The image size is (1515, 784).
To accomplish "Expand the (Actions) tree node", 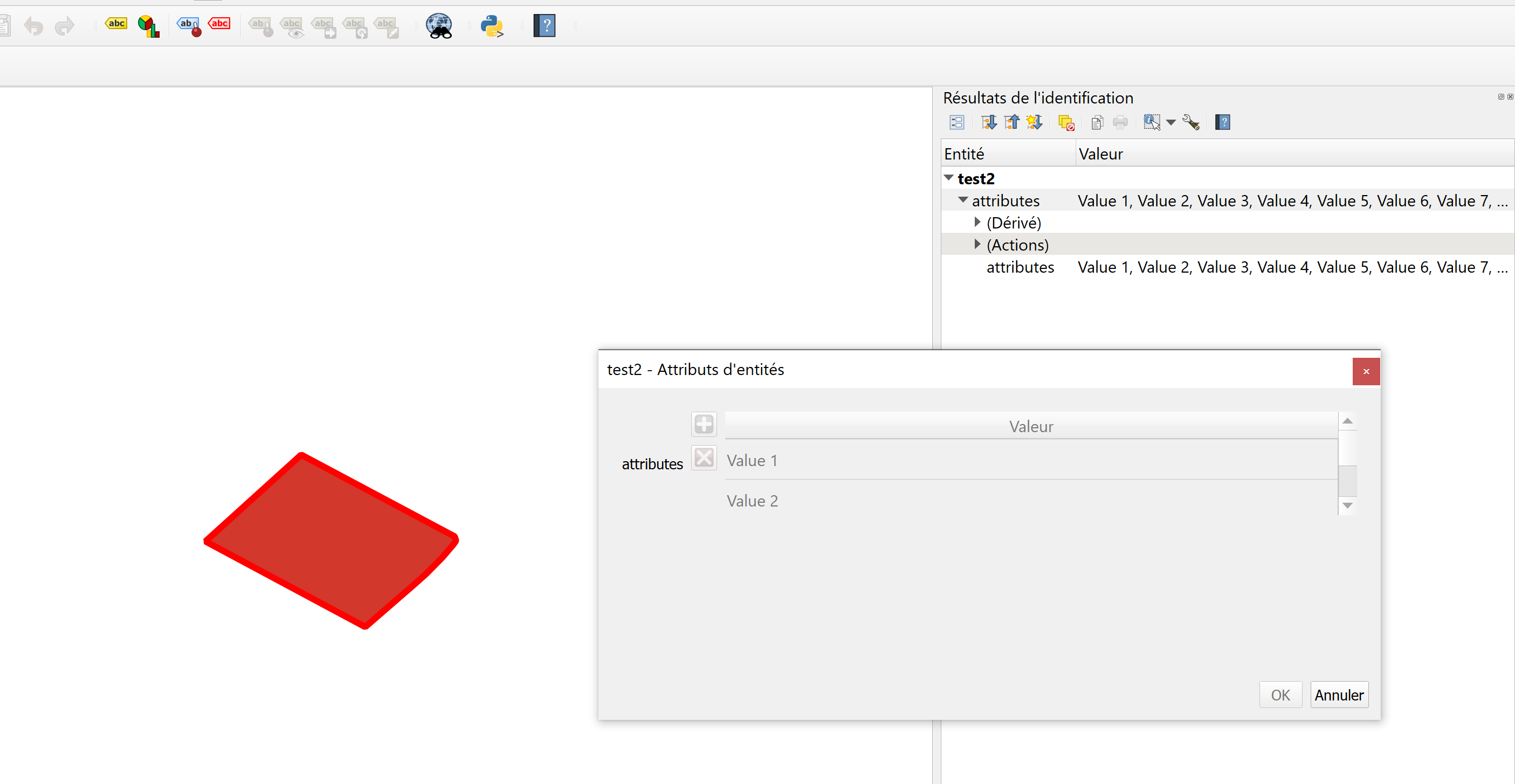I will 977,244.
